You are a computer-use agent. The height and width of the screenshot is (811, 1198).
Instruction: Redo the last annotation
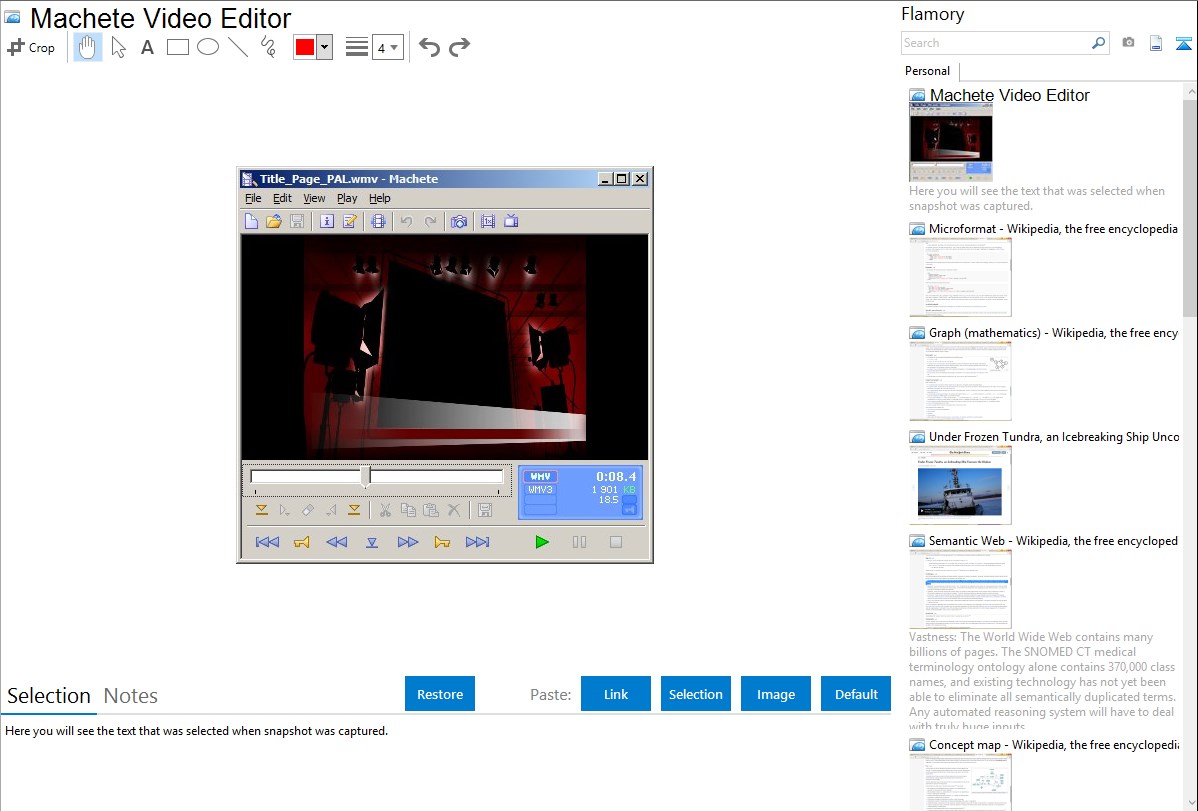tap(459, 47)
